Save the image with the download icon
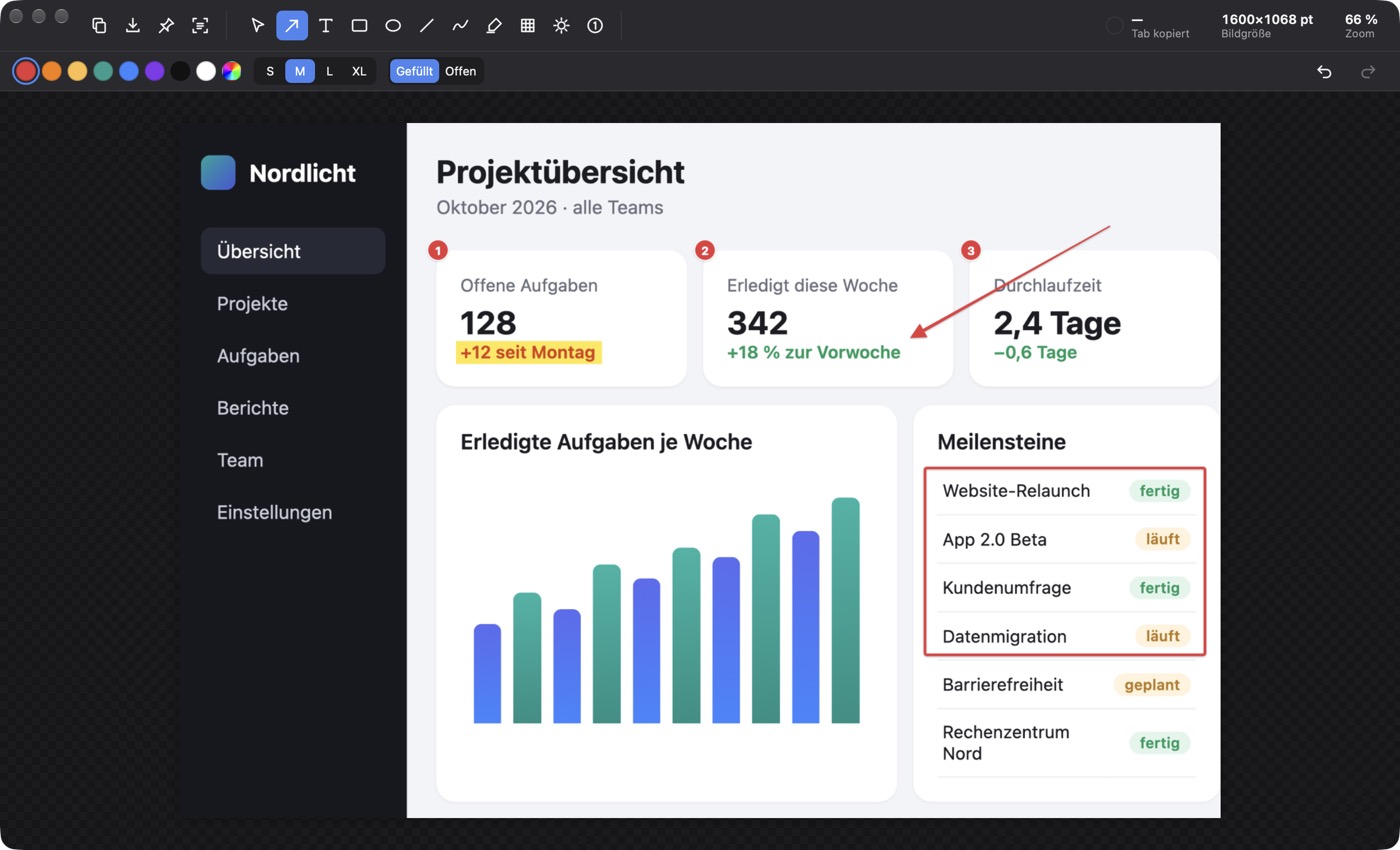Image resolution: width=1400 pixels, height=850 pixels. [133, 26]
